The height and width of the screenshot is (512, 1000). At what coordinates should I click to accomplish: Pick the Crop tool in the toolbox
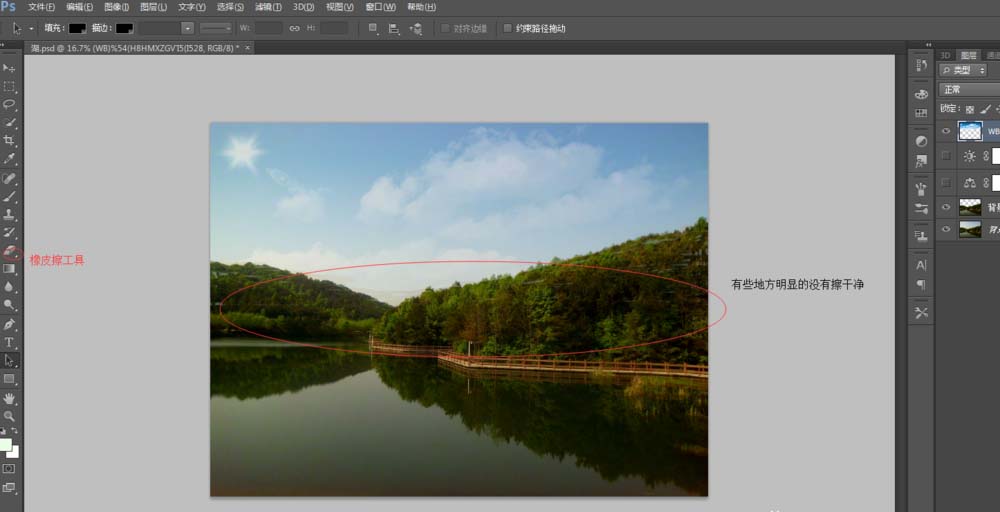[x=9, y=140]
